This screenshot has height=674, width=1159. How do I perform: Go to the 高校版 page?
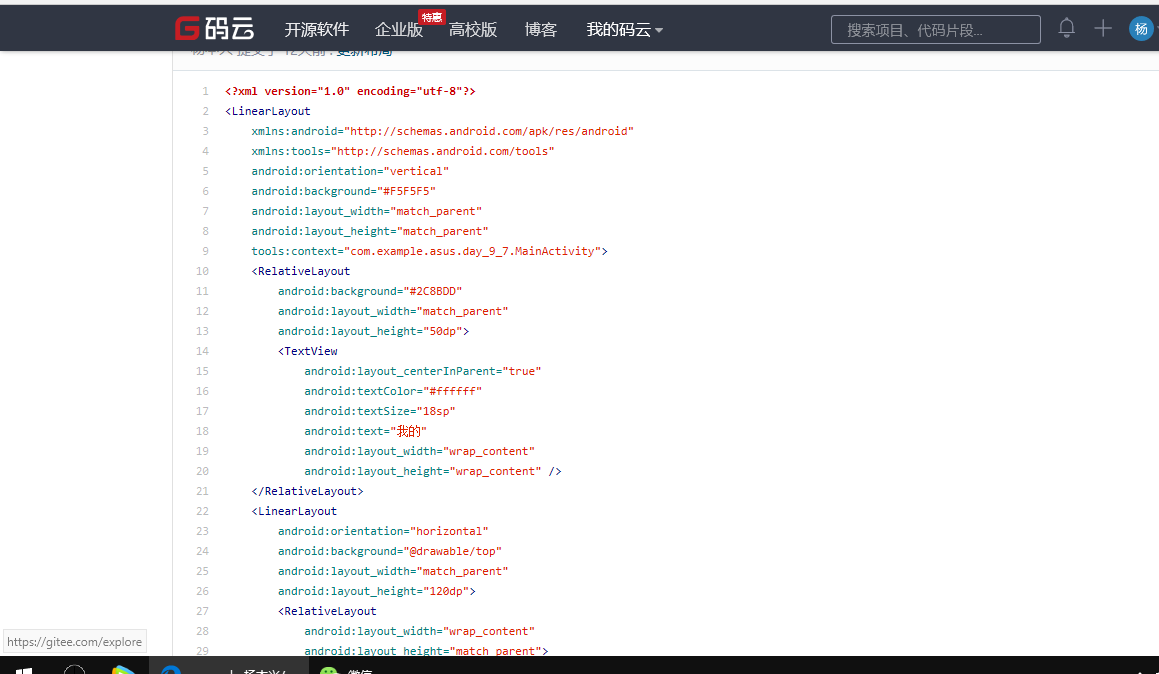coord(473,30)
